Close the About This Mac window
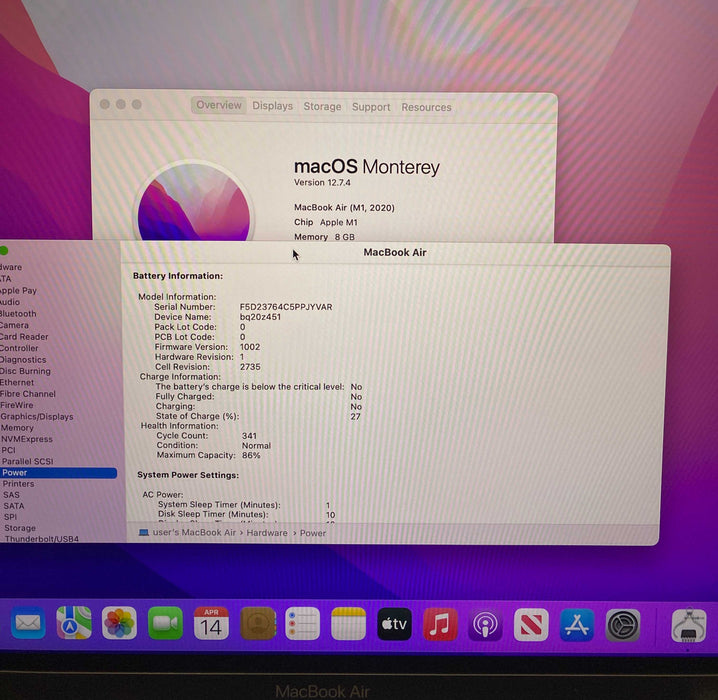This screenshot has height=700, width=718. 104,104
